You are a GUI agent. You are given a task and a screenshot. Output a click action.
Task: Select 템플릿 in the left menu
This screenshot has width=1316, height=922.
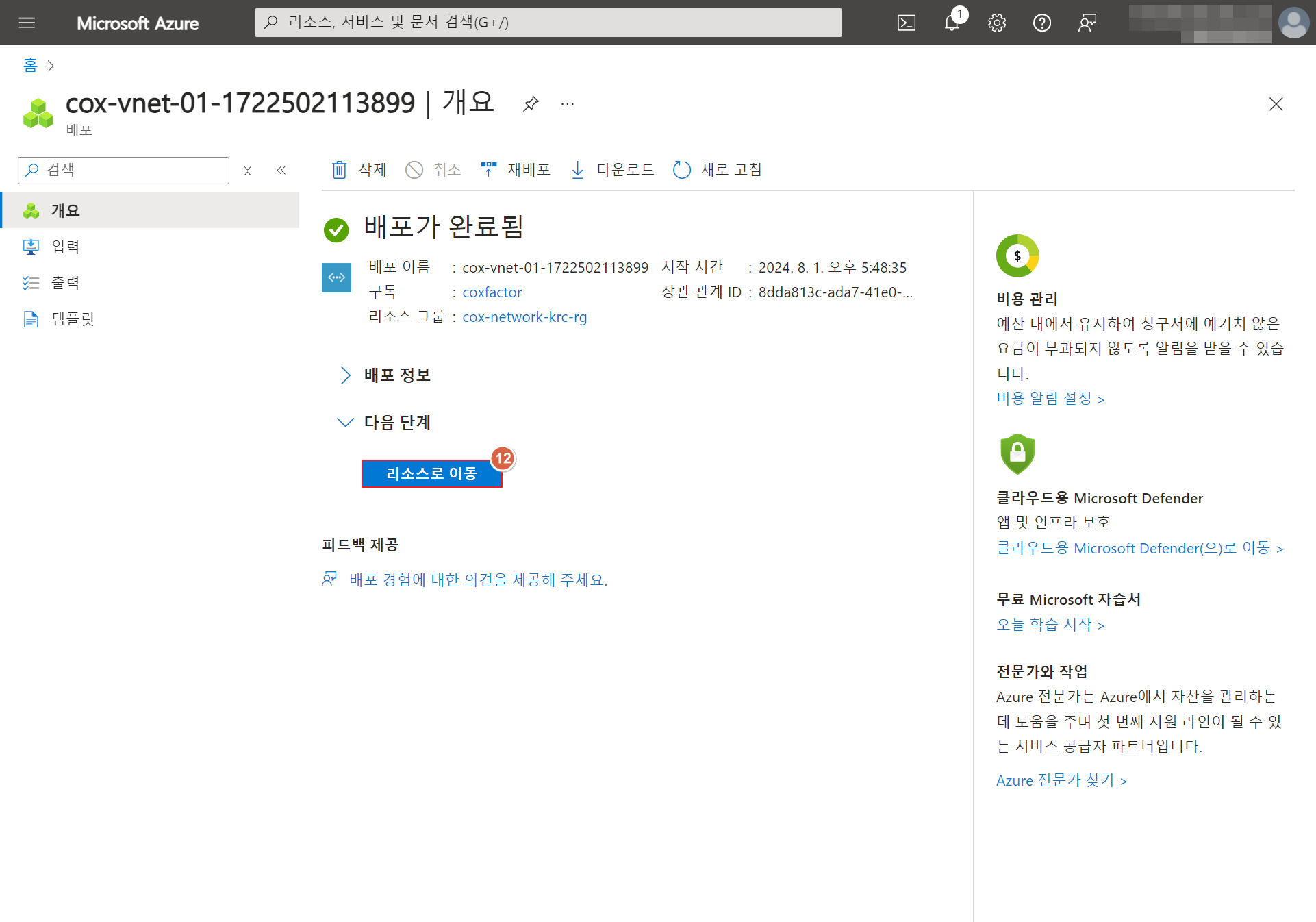pos(73,319)
